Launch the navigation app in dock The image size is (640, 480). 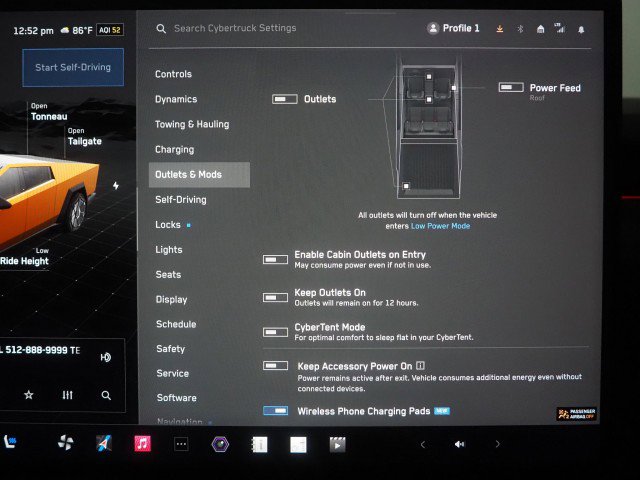(x=104, y=443)
